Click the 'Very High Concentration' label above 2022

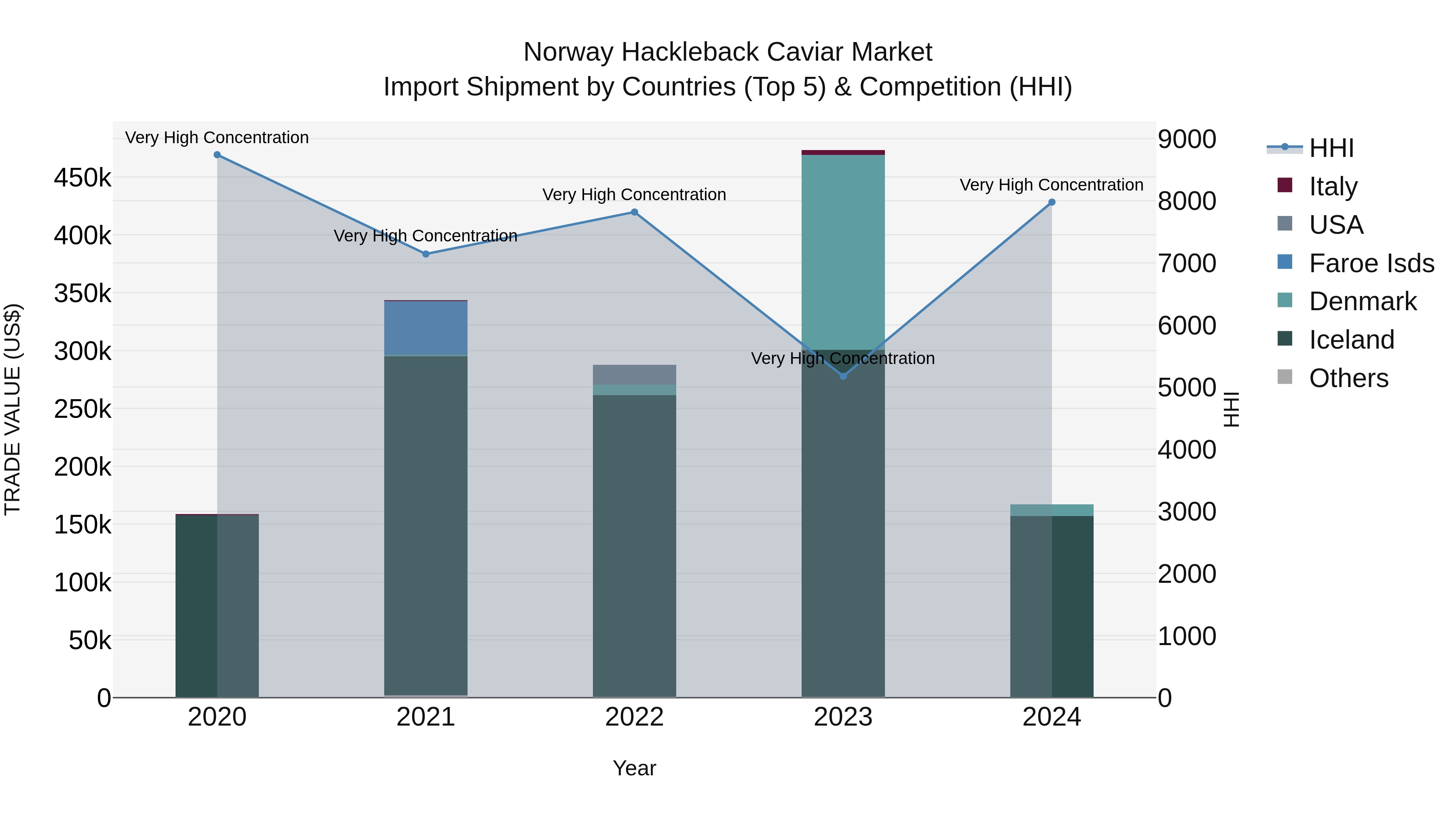634,195
